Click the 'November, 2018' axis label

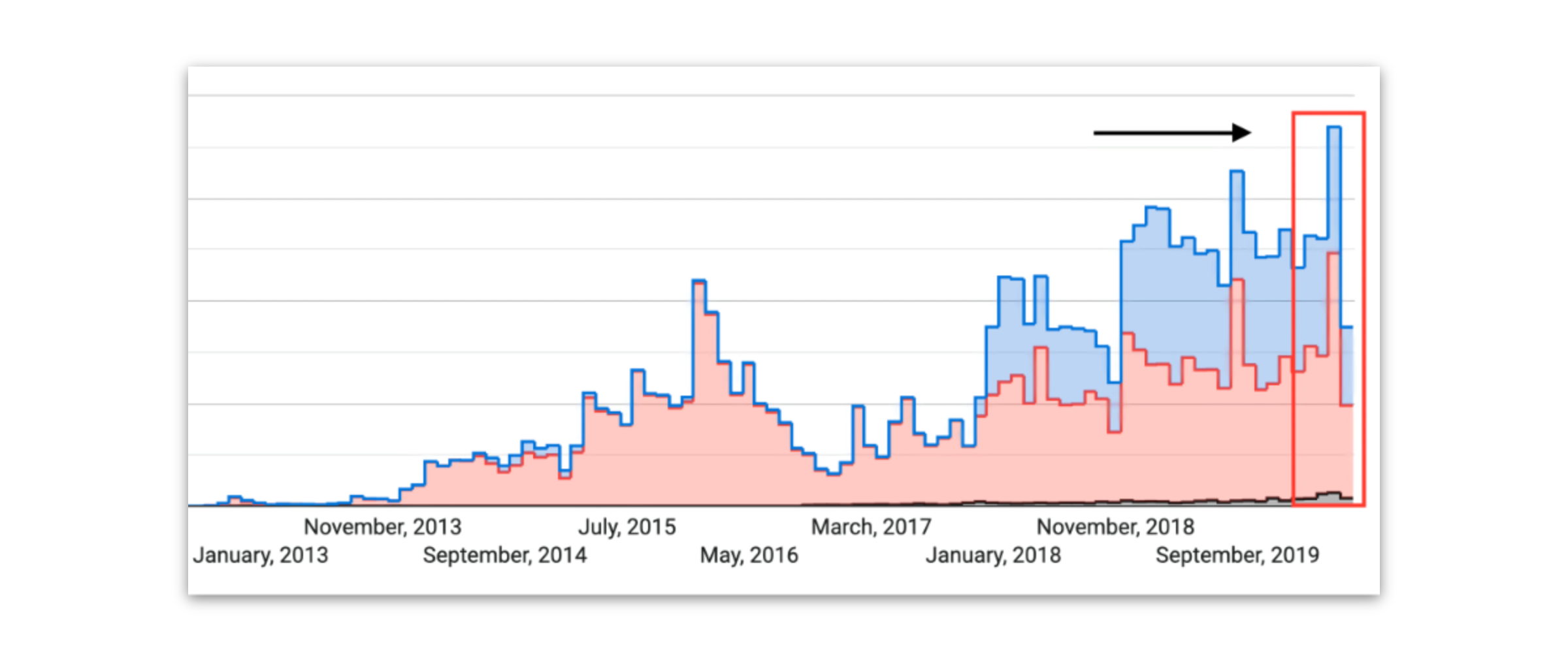click(x=1116, y=527)
